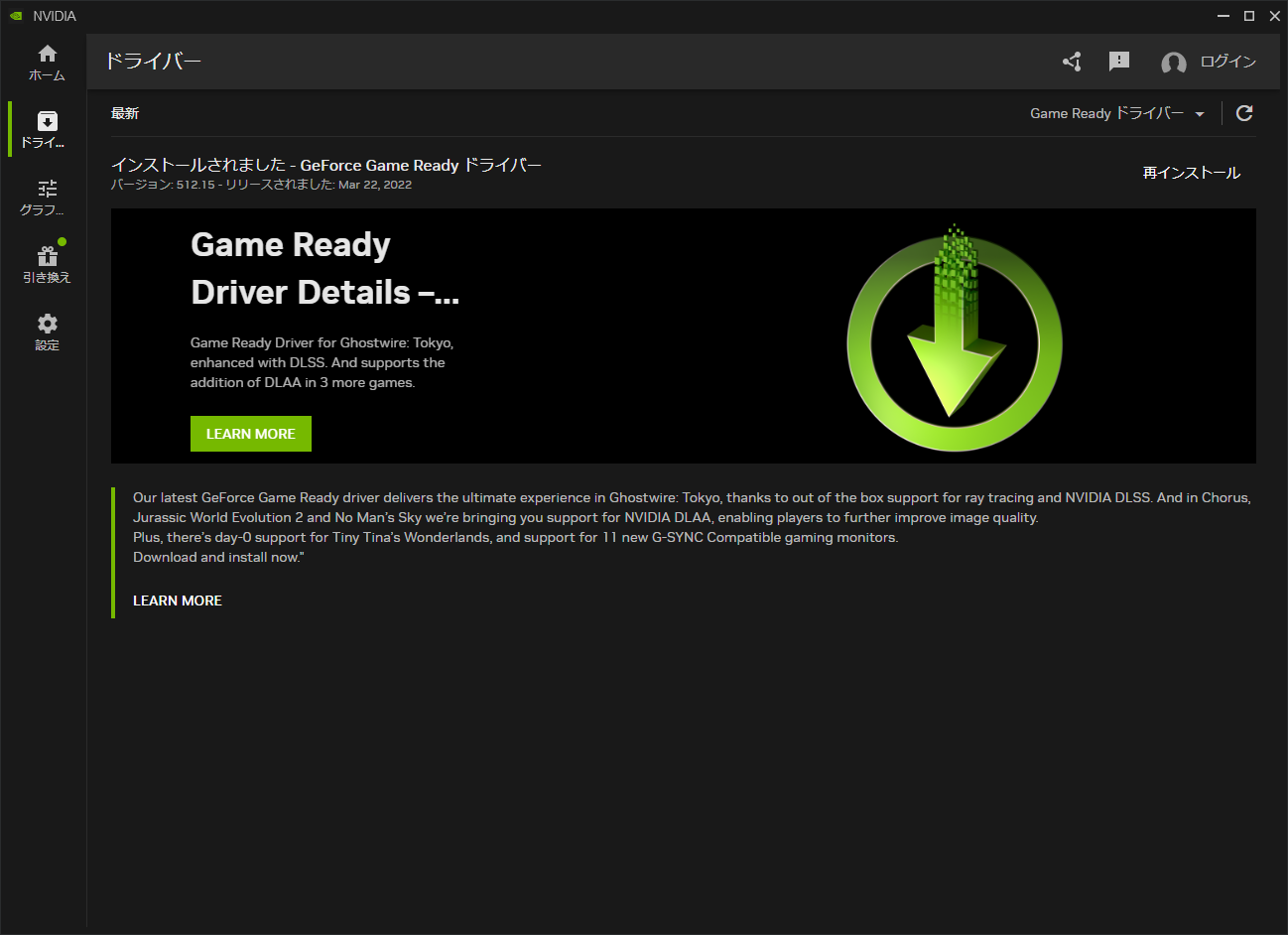Click the 再インストール button
Image resolution: width=1288 pixels, height=935 pixels.
(x=1191, y=173)
